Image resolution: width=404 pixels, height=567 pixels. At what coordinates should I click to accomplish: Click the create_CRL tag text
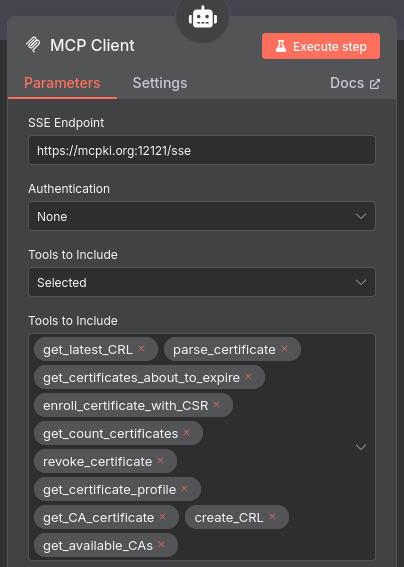[229, 518]
